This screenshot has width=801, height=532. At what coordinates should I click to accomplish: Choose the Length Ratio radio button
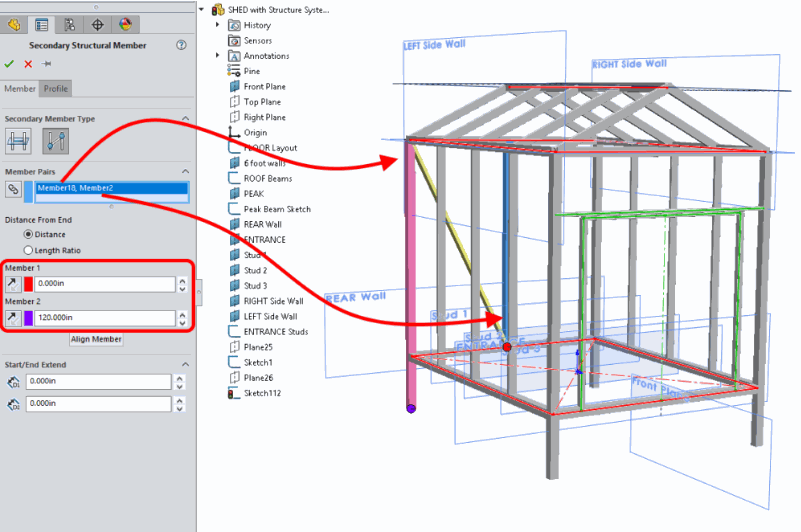pyautogui.click(x=28, y=250)
